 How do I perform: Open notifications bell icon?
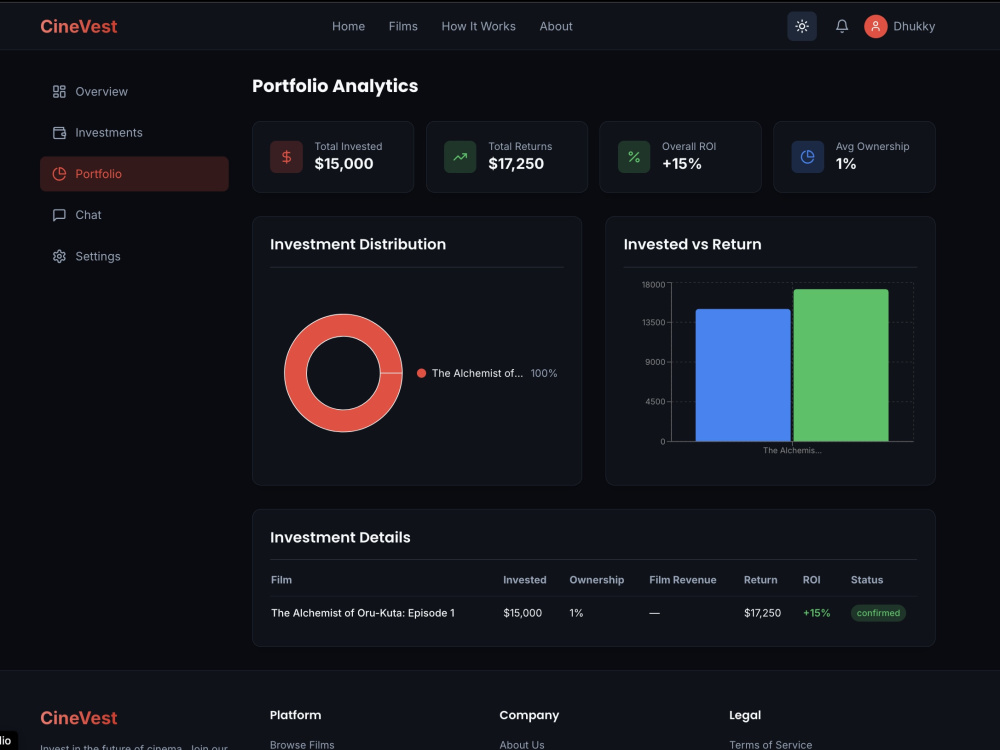tap(842, 26)
